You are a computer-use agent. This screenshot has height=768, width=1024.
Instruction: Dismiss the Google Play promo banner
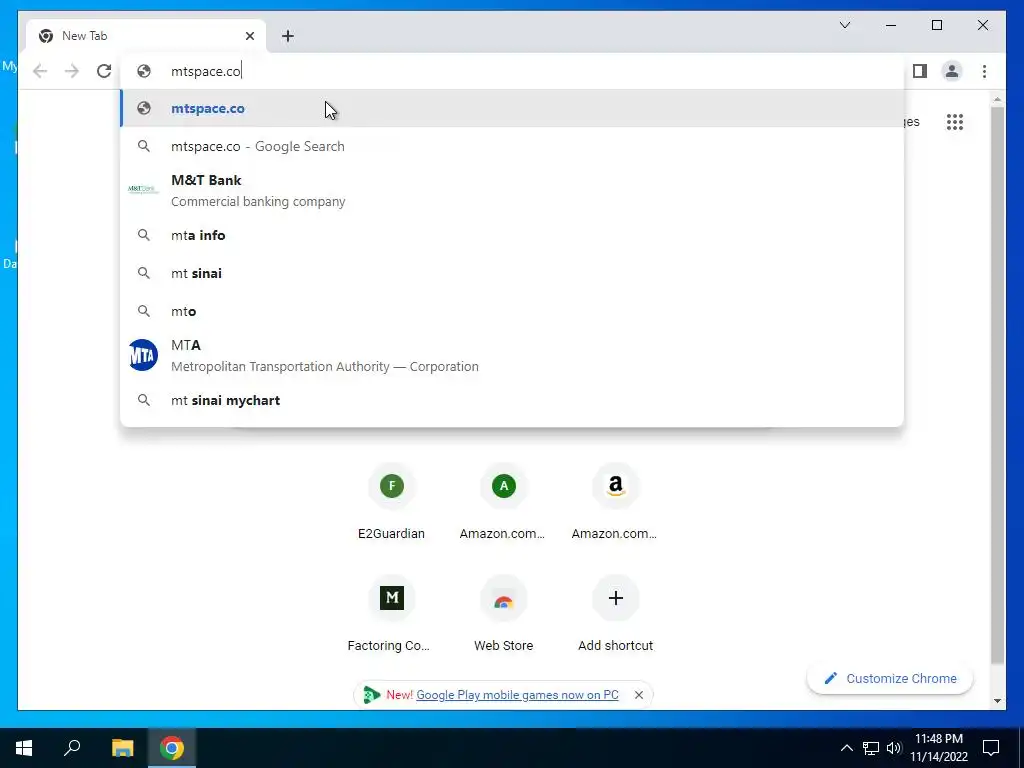(x=639, y=695)
